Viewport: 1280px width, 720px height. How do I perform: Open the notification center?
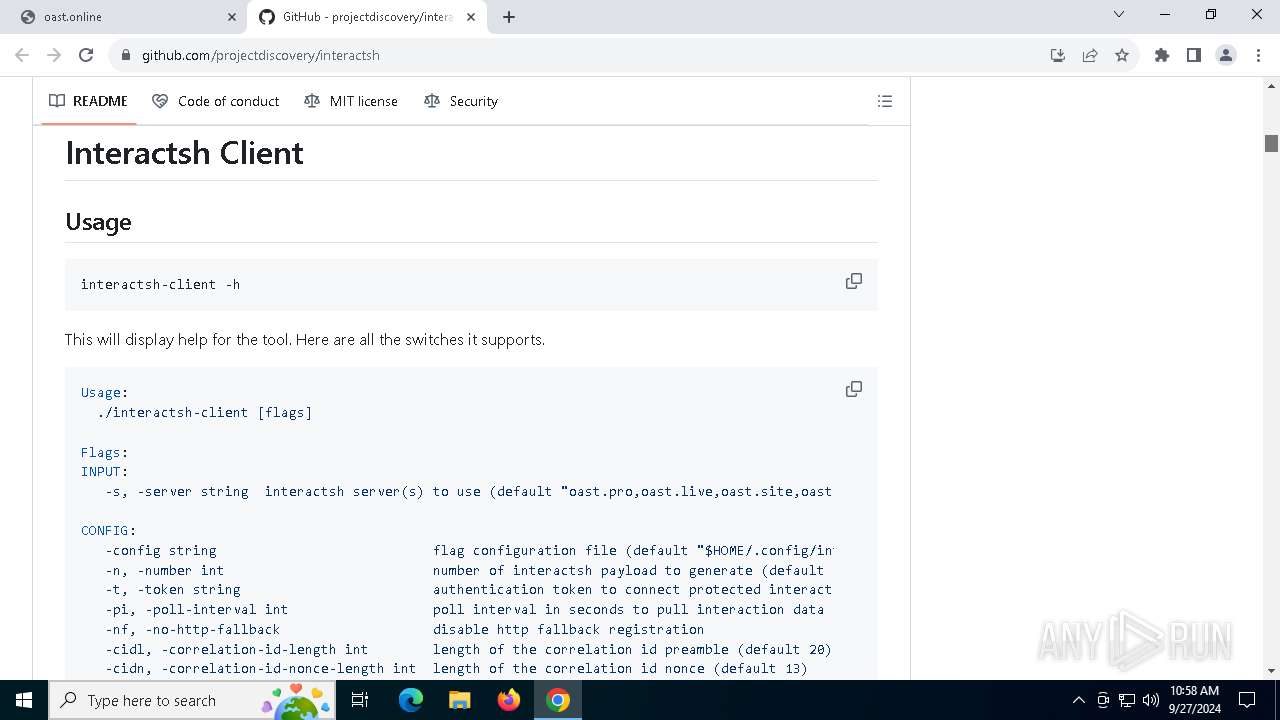point(1247,700)
